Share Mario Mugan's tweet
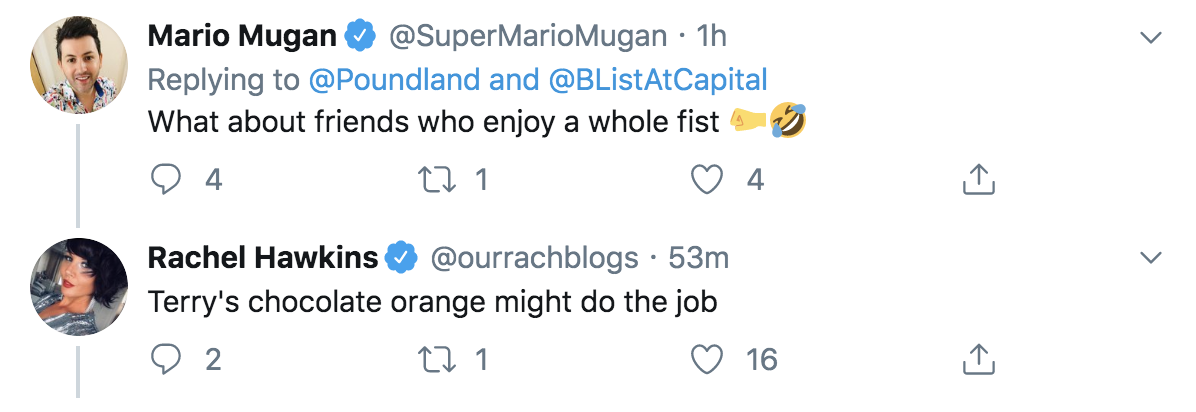Viewport: 1196px width, 412px height. 977,179
